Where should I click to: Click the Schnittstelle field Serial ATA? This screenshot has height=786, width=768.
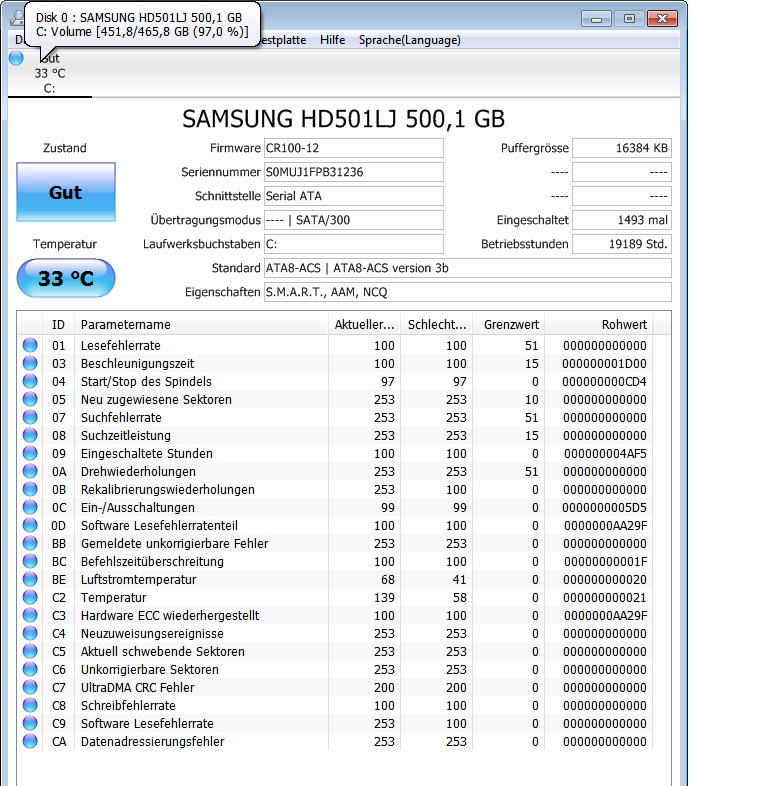point(353,196)
